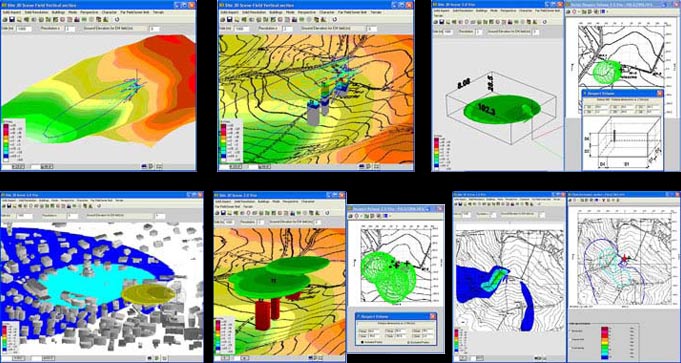Click the grey cylinder tower in the contour-map scene

pos(314,113)
